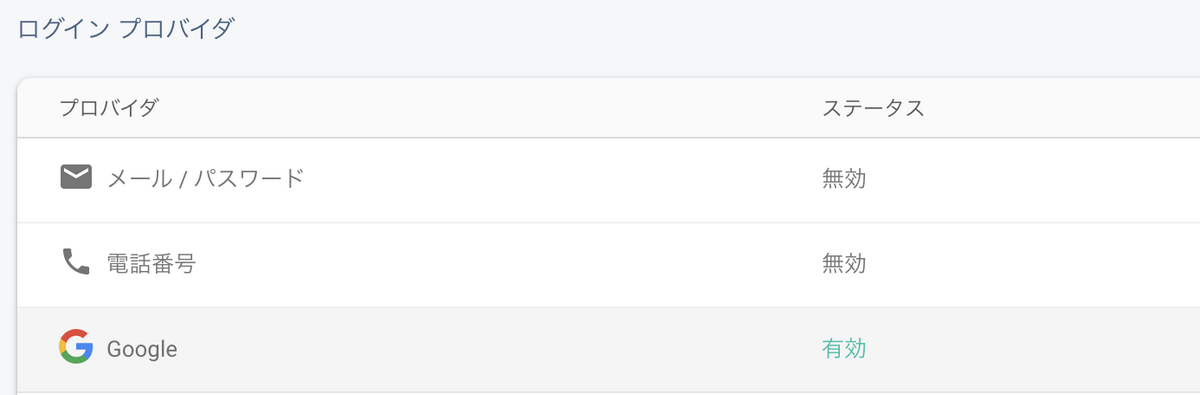The width and height of the screenshot is (1200, 395).
Task: Click the phone handset icon
Action: coord(76,262)
